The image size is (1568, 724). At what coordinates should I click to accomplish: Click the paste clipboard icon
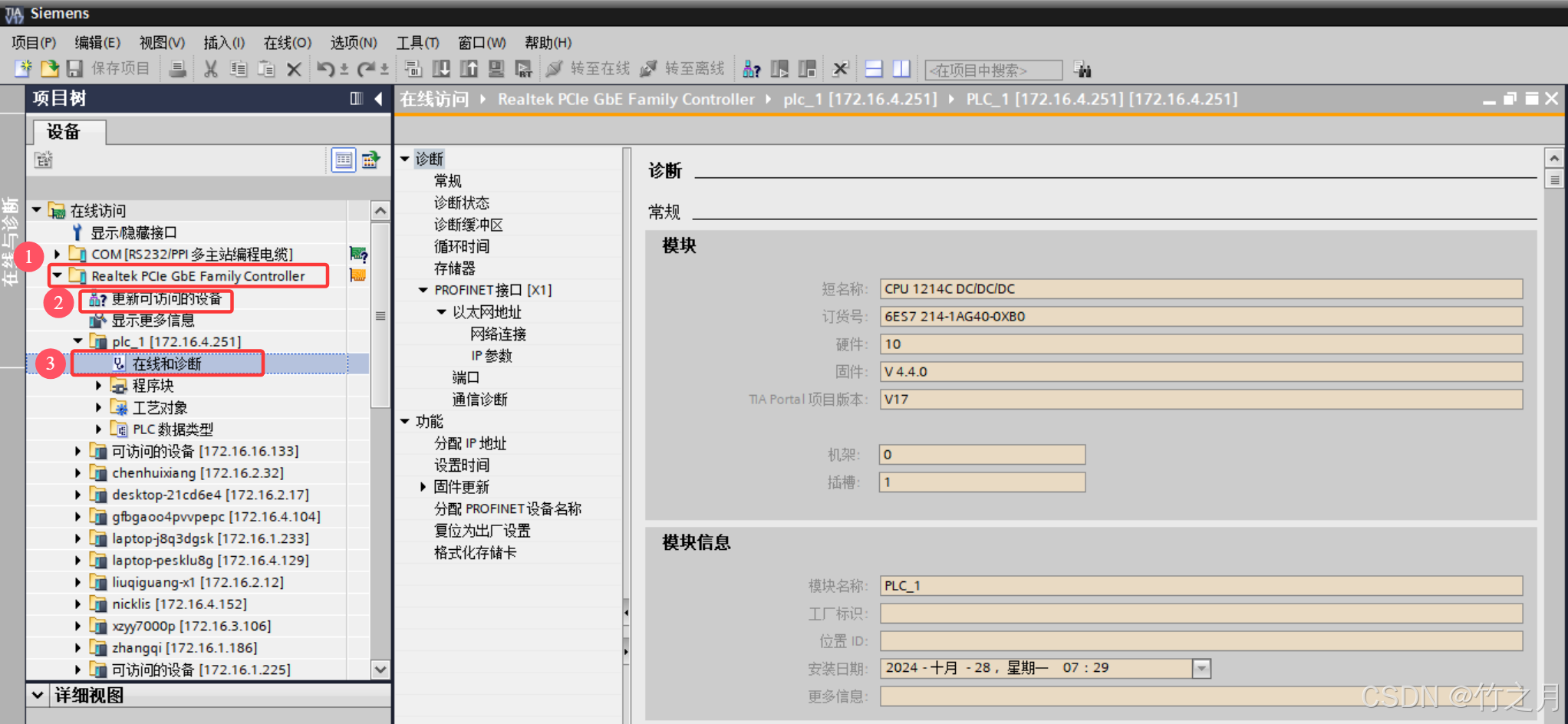pos(266,69)
